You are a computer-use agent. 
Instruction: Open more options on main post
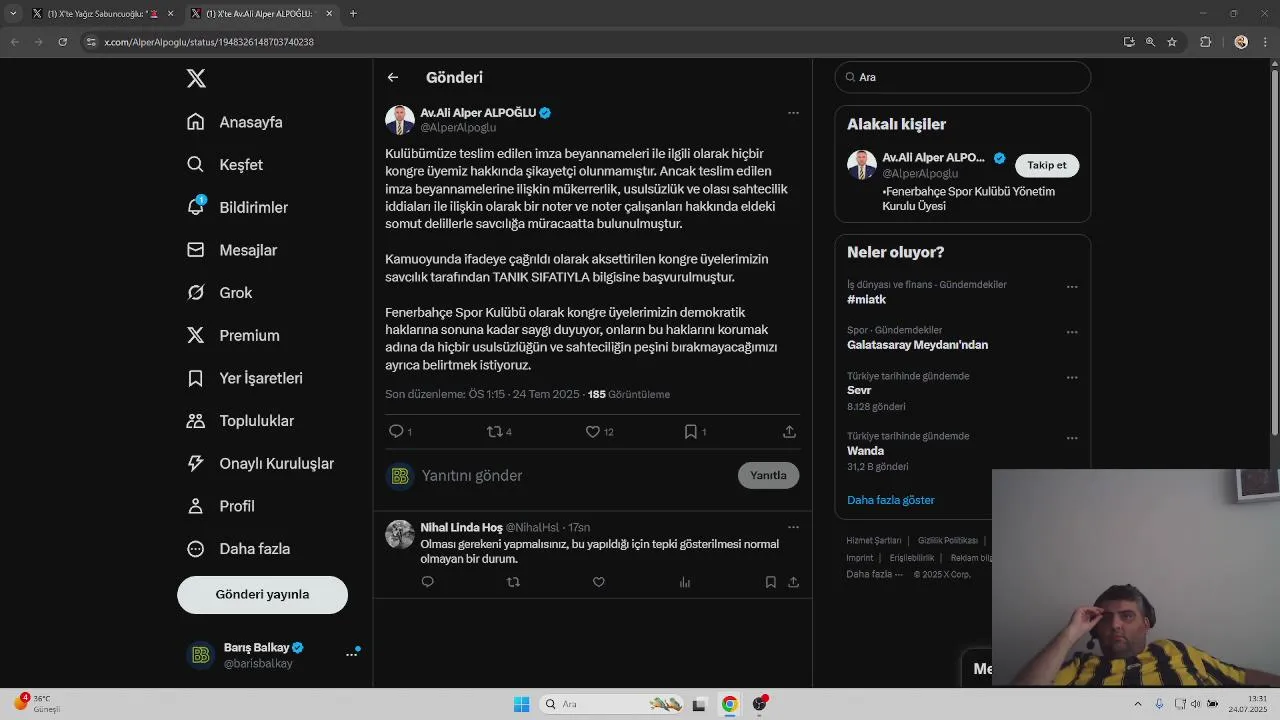pos(793,113)
